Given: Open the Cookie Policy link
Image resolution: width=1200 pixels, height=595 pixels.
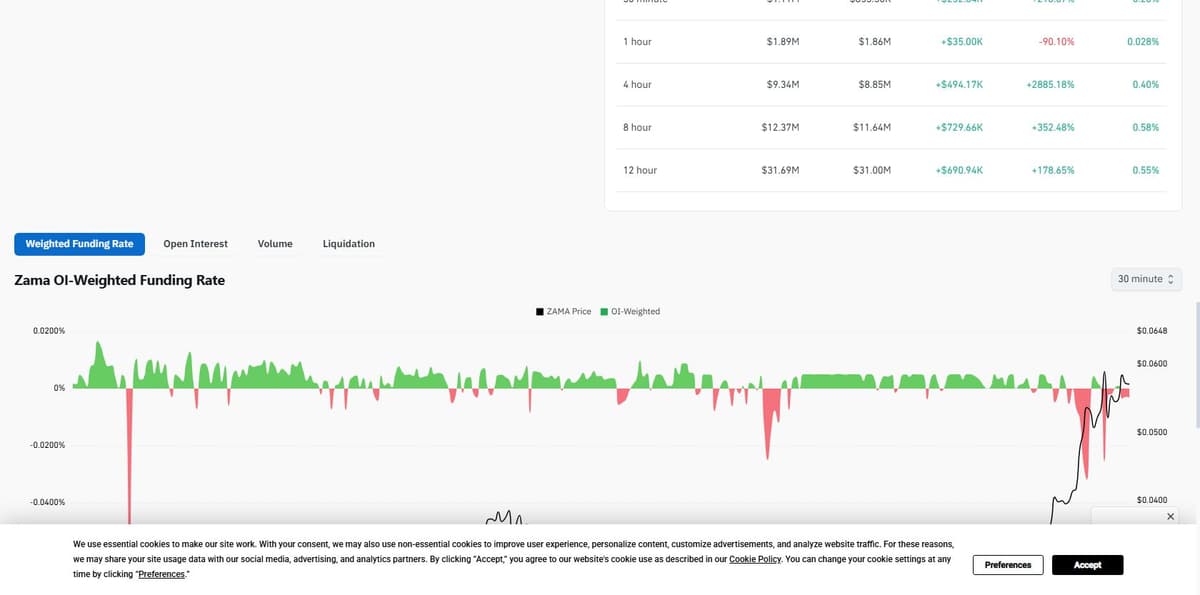Looking at the screenshot, I should point(755,559).
